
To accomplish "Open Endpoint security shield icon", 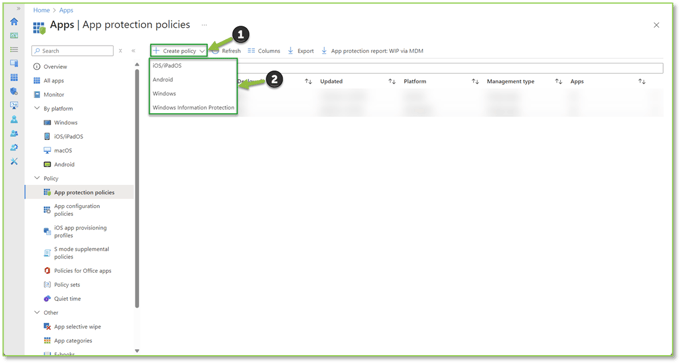I will click(x=14, y=91).
